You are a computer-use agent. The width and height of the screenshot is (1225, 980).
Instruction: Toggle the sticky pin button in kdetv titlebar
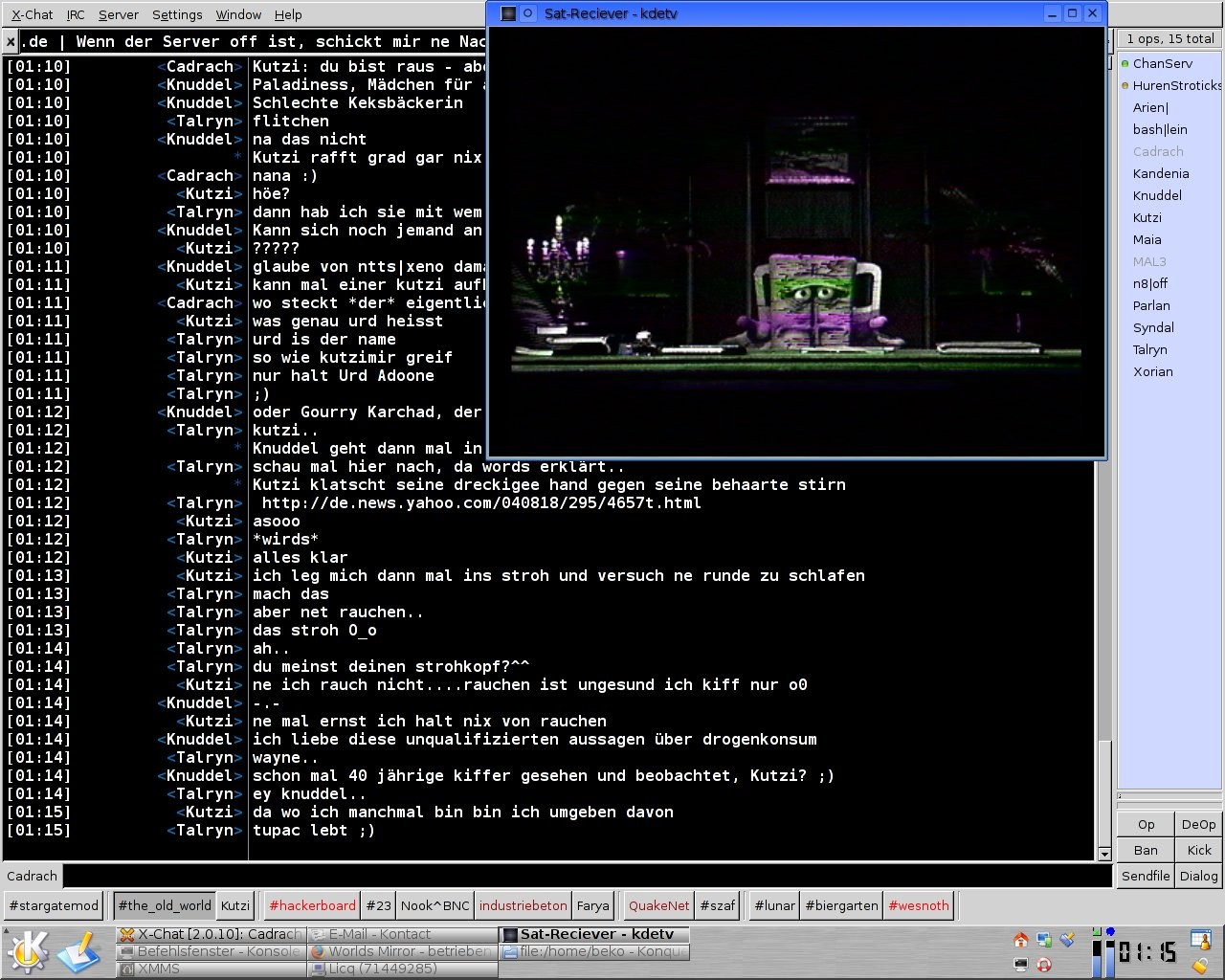click(527, 13)
